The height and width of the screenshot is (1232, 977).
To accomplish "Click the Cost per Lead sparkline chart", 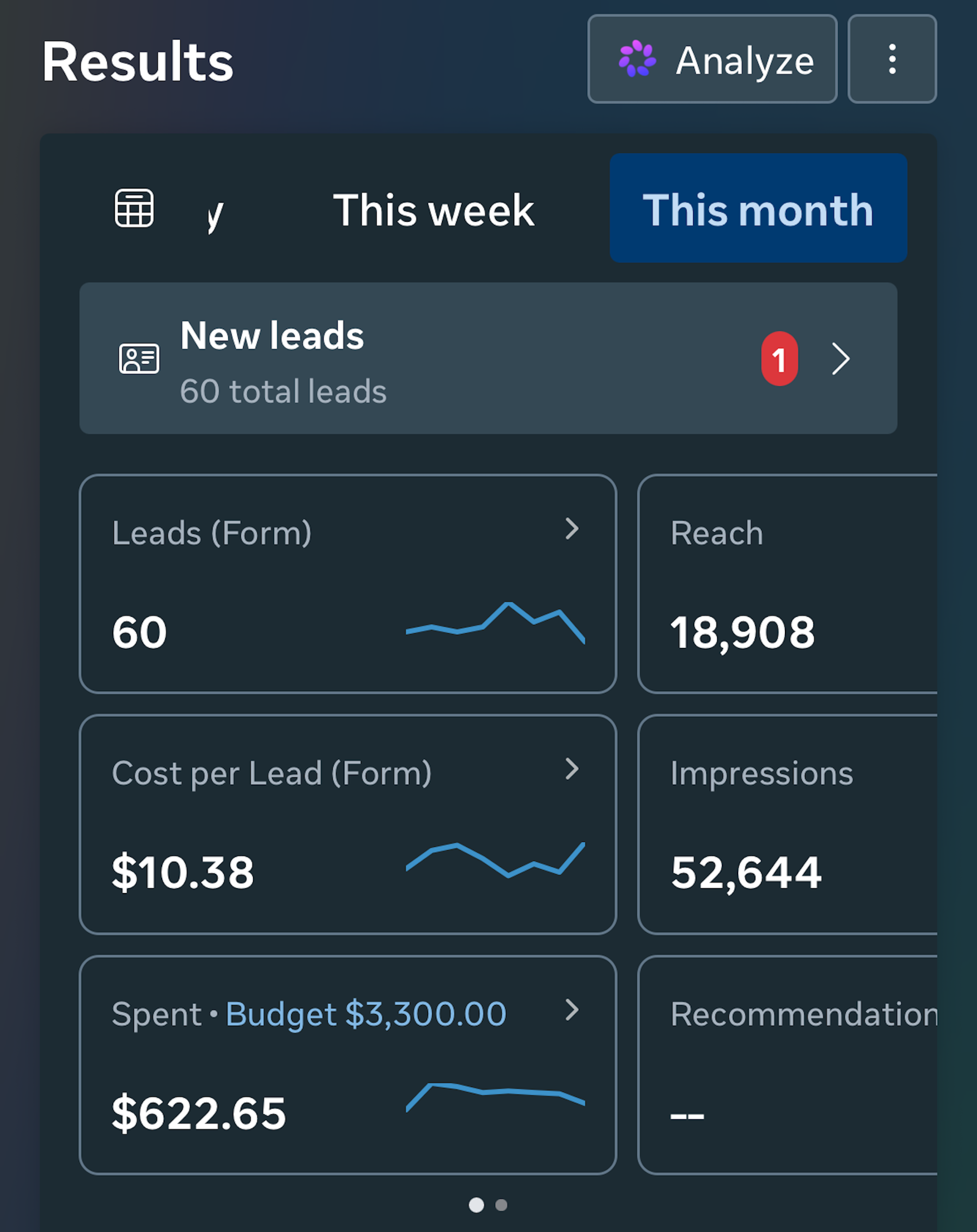I will tap(495, 859).
